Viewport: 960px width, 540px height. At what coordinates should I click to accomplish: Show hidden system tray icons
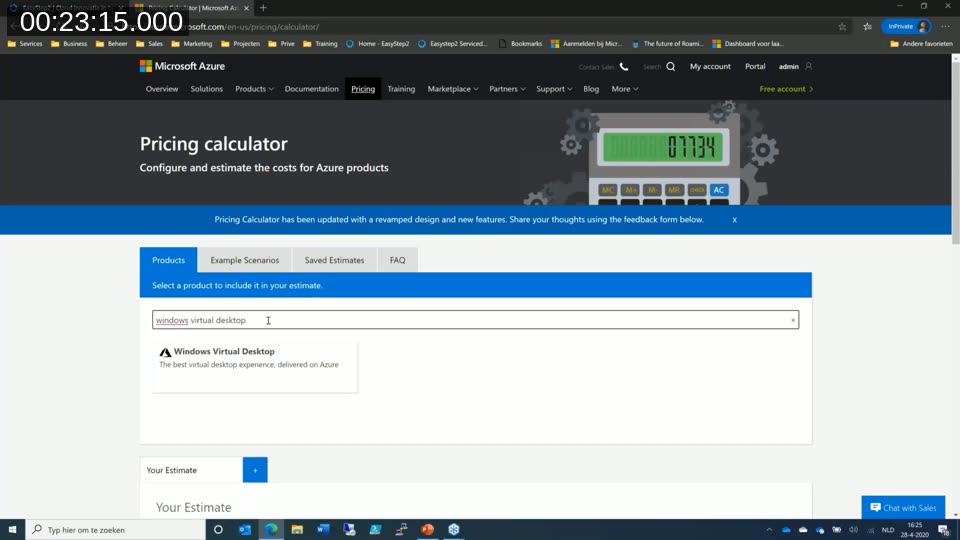[770, 530]
